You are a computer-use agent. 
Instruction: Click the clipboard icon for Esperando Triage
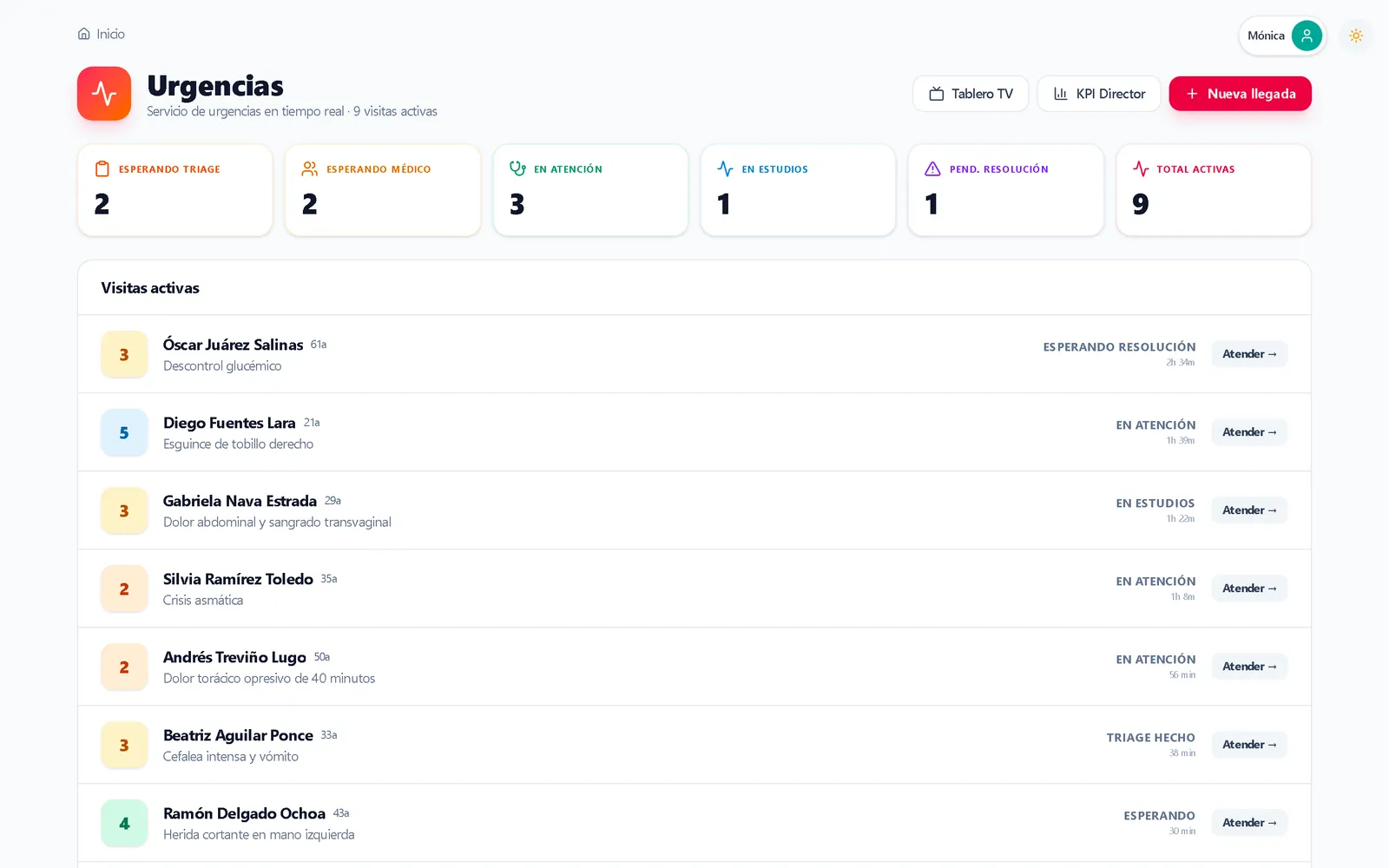coord(102,169)
